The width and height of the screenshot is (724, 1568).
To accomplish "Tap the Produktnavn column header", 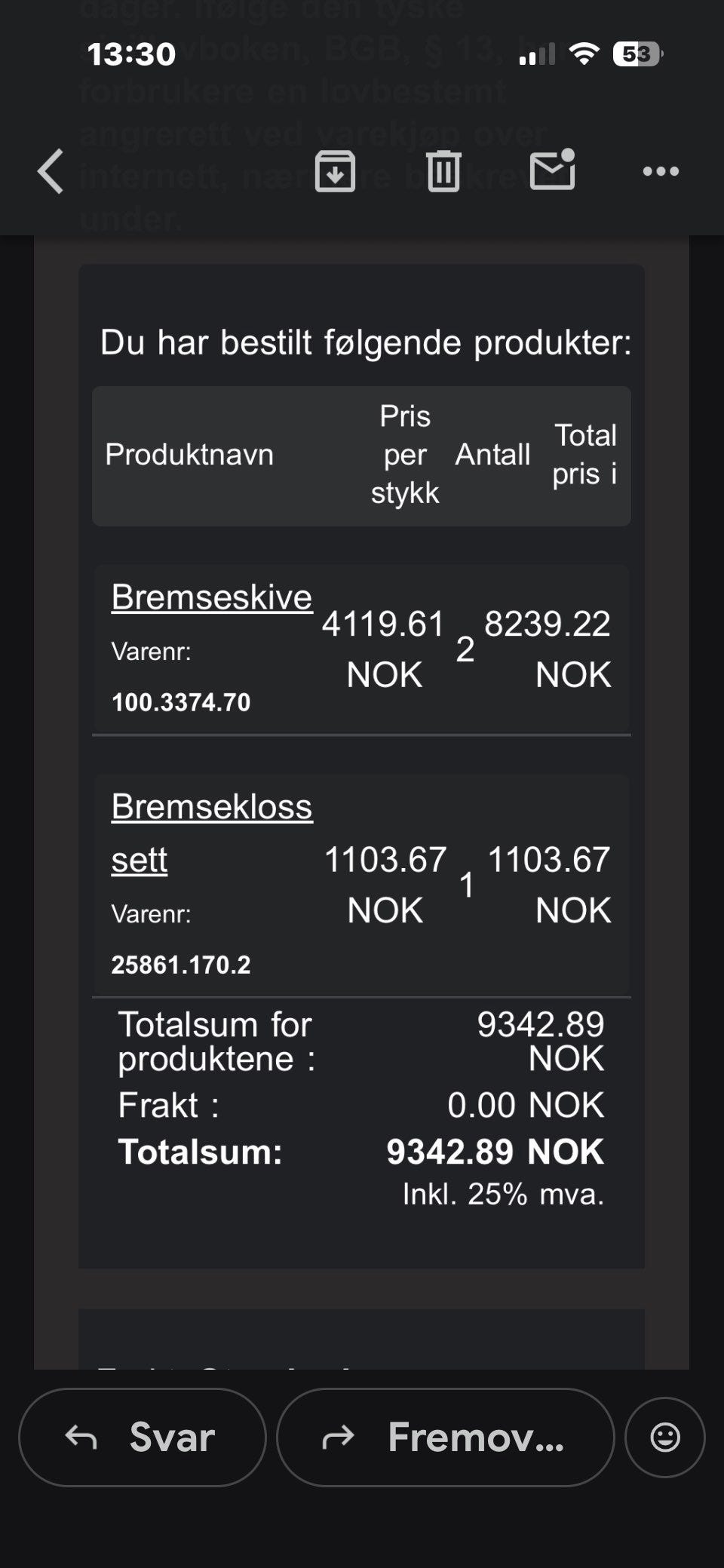I will [189, 455].
